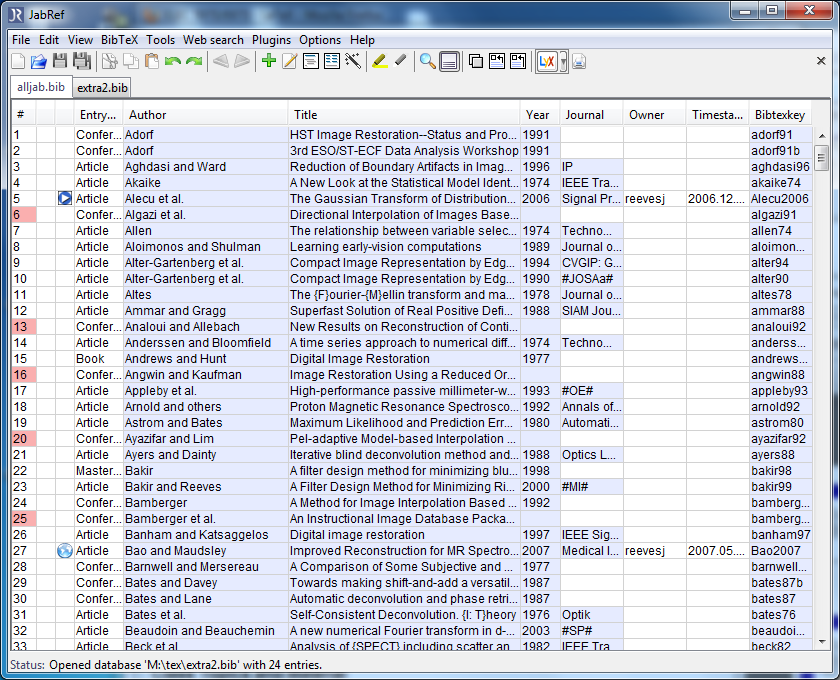Open the Plugins menu
The width and height of the screenshot is (840, 680).
[272, 40]
